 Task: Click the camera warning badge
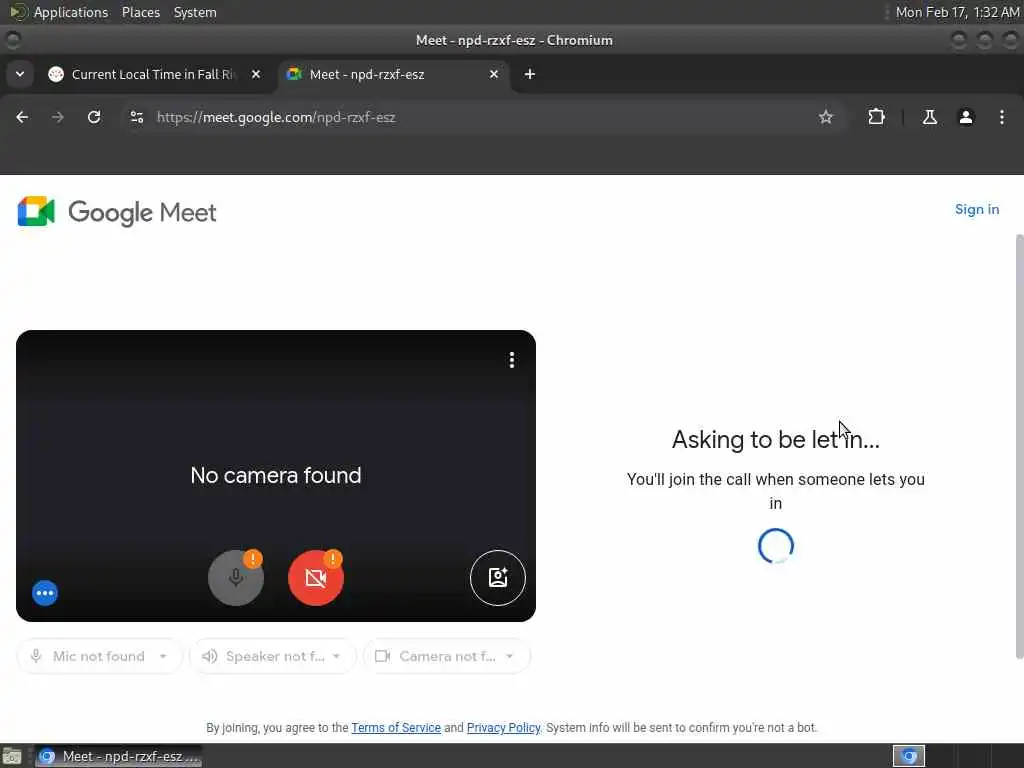pos(333,559)
